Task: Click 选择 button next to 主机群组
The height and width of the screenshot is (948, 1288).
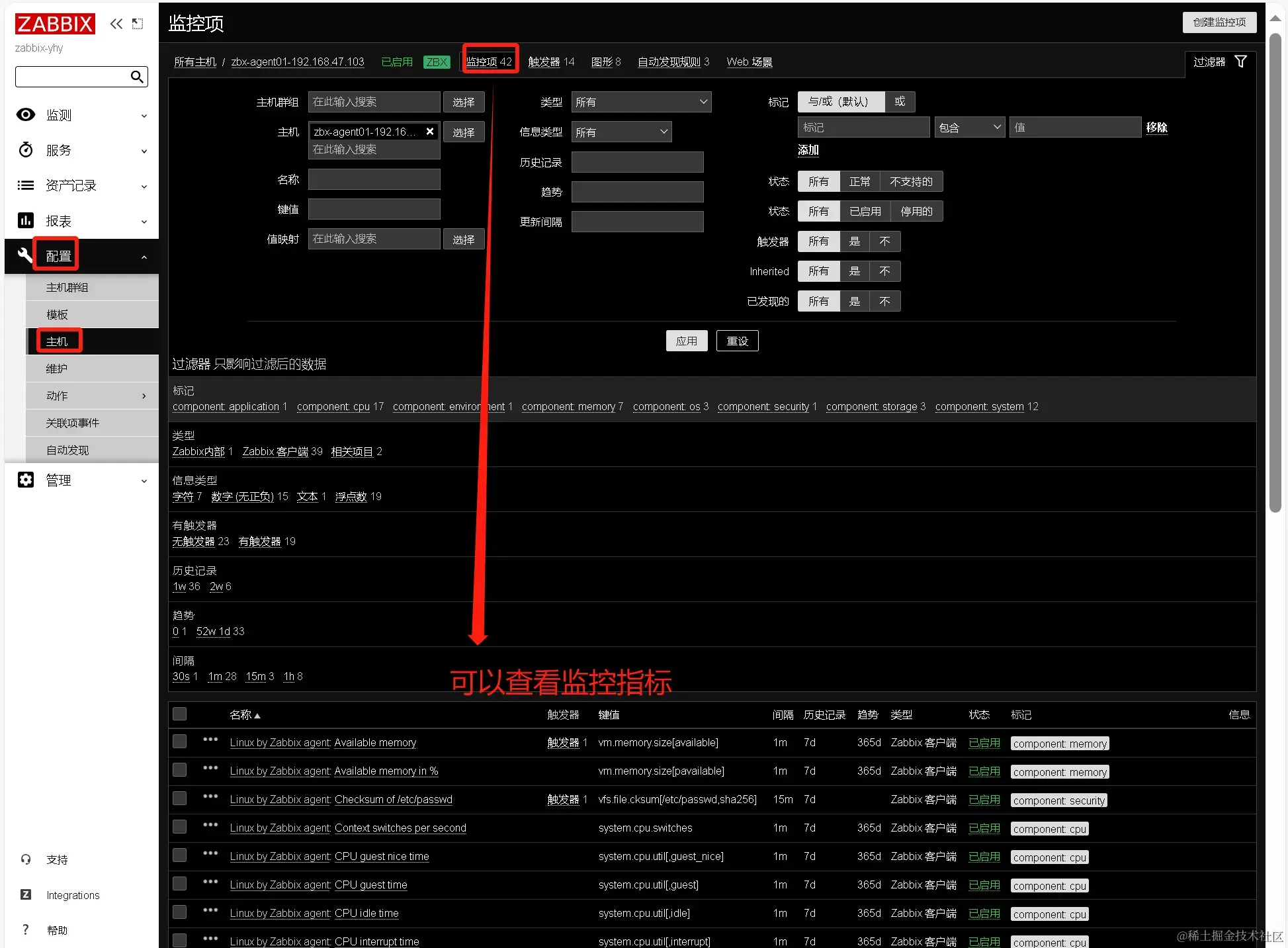Action: coord(464,102)
